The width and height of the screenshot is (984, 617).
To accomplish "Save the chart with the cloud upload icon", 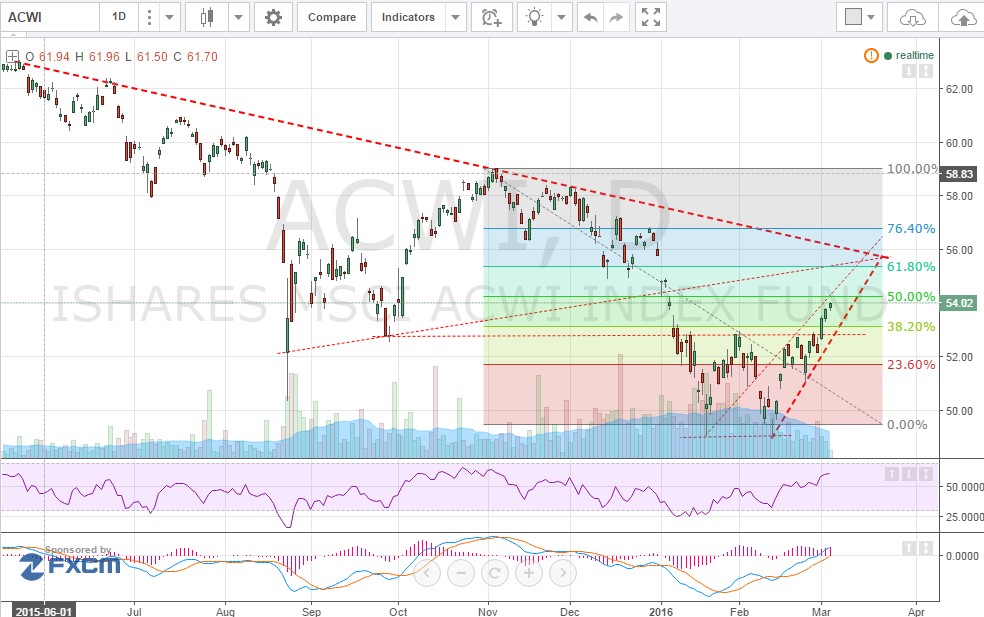I will [x=963, y=18].
